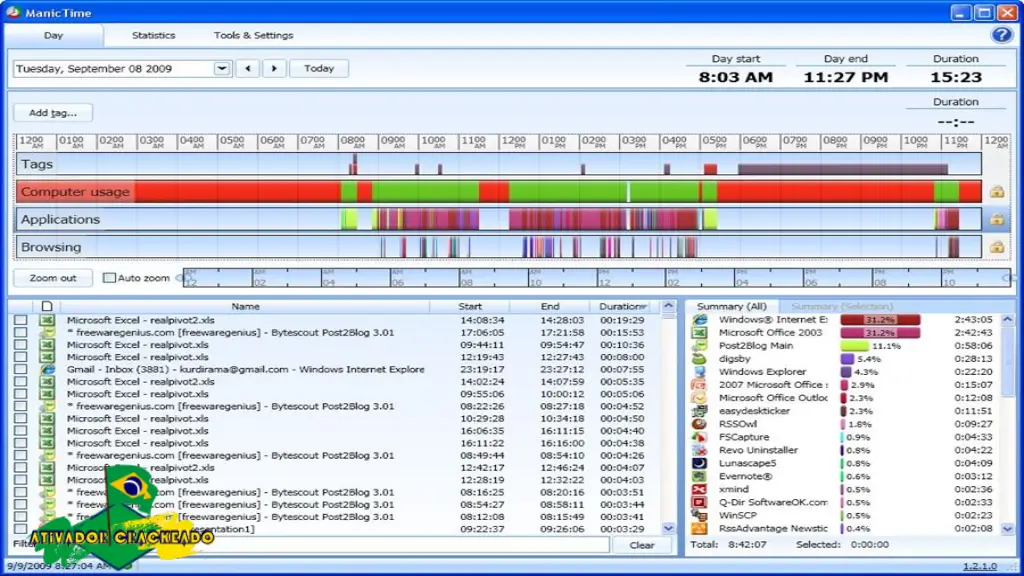Go to the next day arrow
The height and width of the screenshot is (576, 1024).
pos(274,68)
